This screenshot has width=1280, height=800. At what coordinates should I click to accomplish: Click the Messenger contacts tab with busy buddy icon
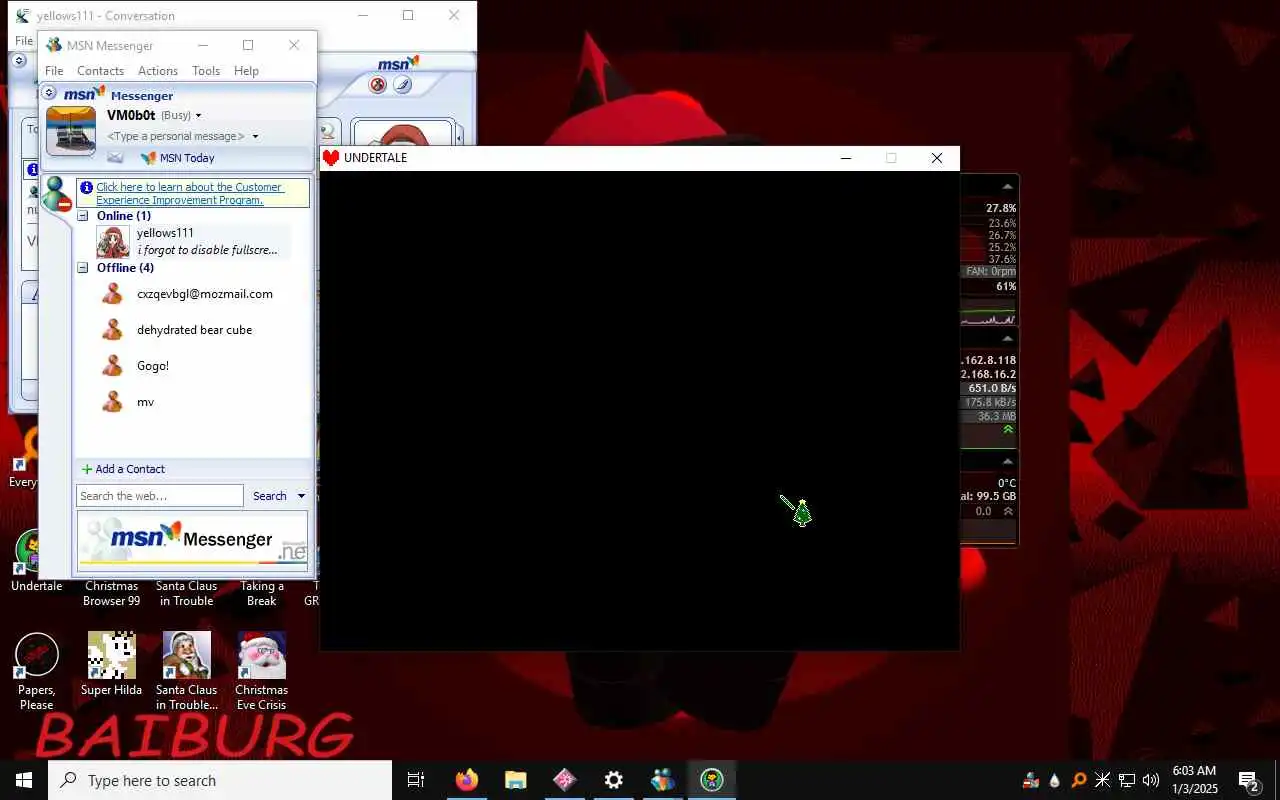click(56, 195)
